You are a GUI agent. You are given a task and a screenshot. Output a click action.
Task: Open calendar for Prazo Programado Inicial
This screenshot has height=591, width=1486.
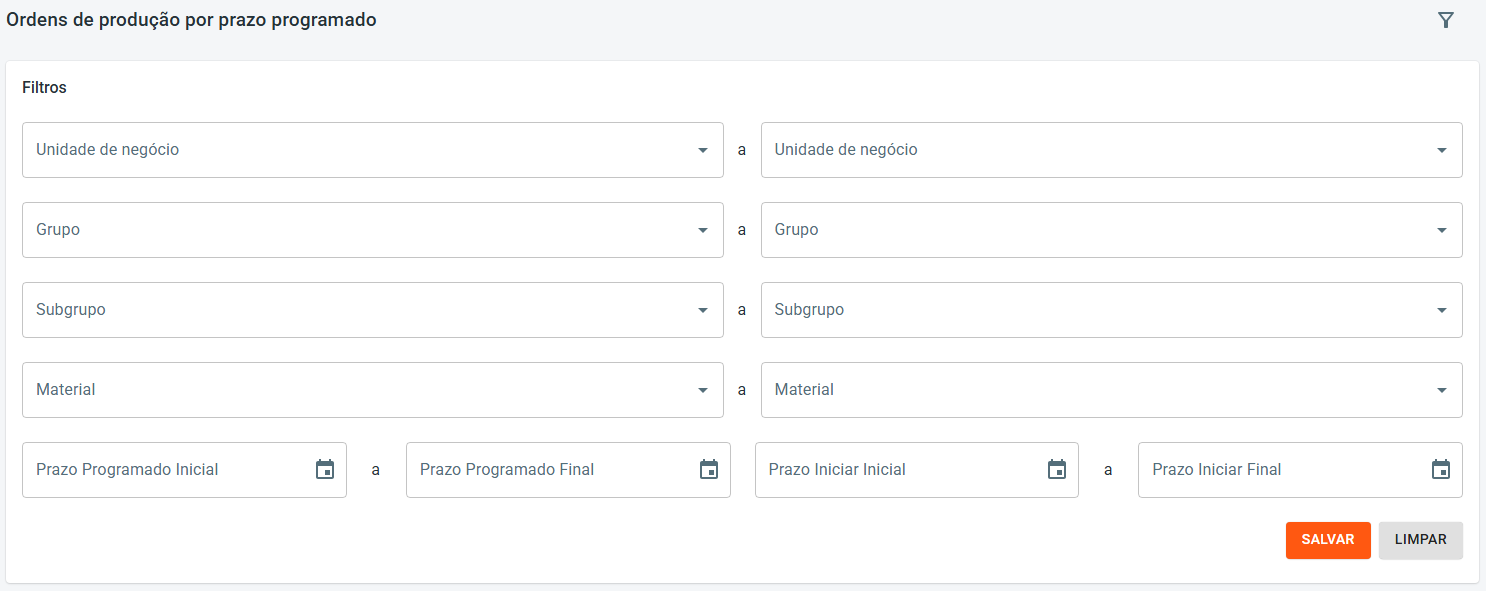pyautogui.click(x=325, y=470)
